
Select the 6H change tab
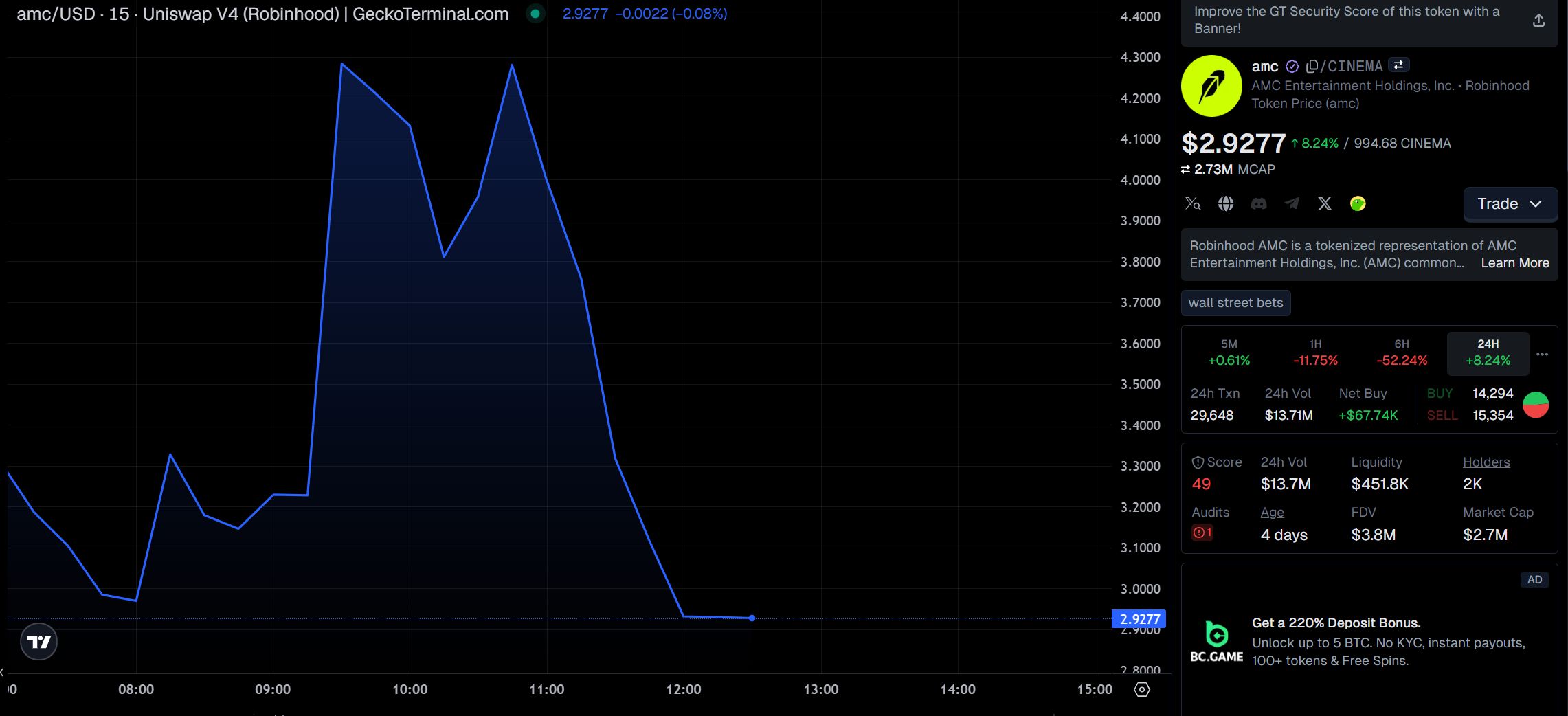1402,353
